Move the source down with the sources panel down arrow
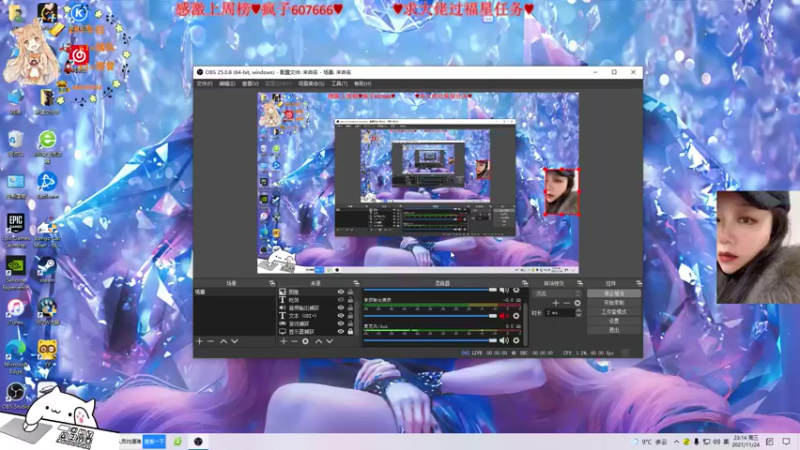This screenshot has height=450, width=800. tap(330, 341)
